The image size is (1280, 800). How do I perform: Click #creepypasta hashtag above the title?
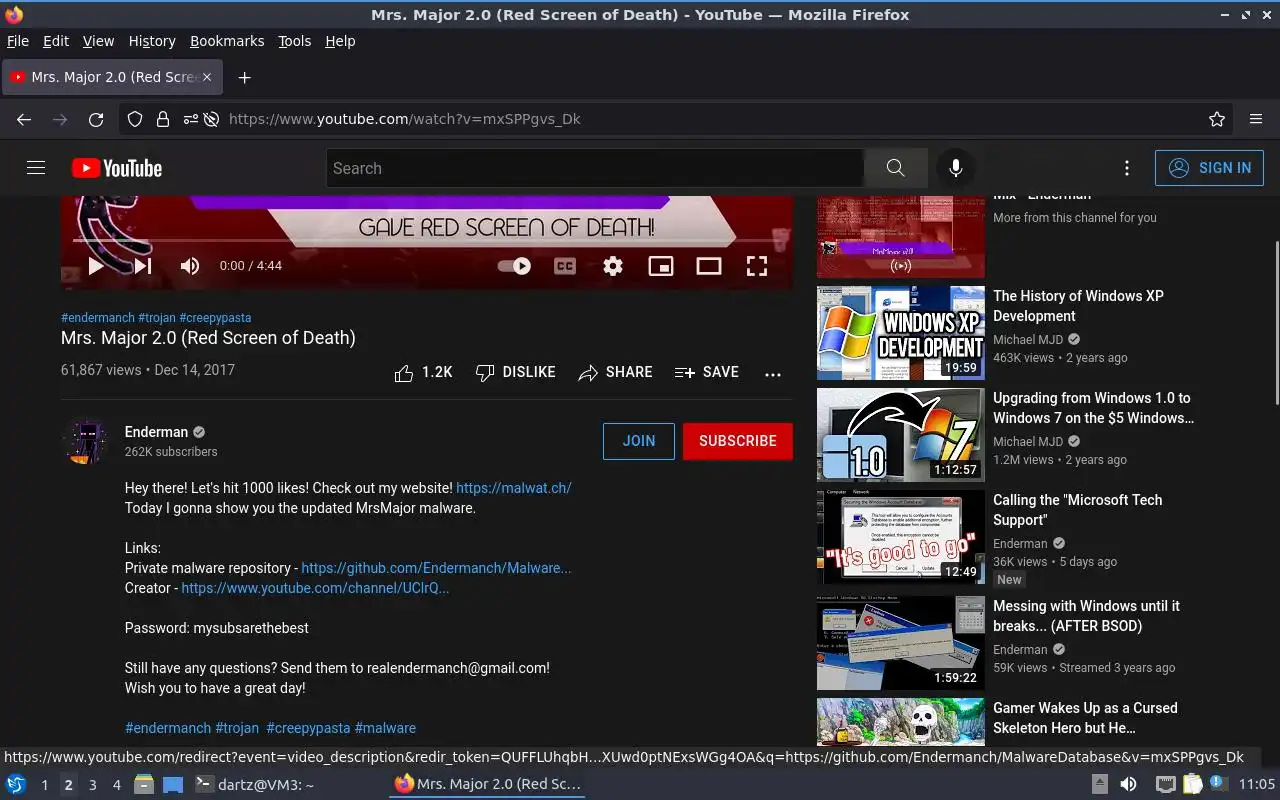215,318
